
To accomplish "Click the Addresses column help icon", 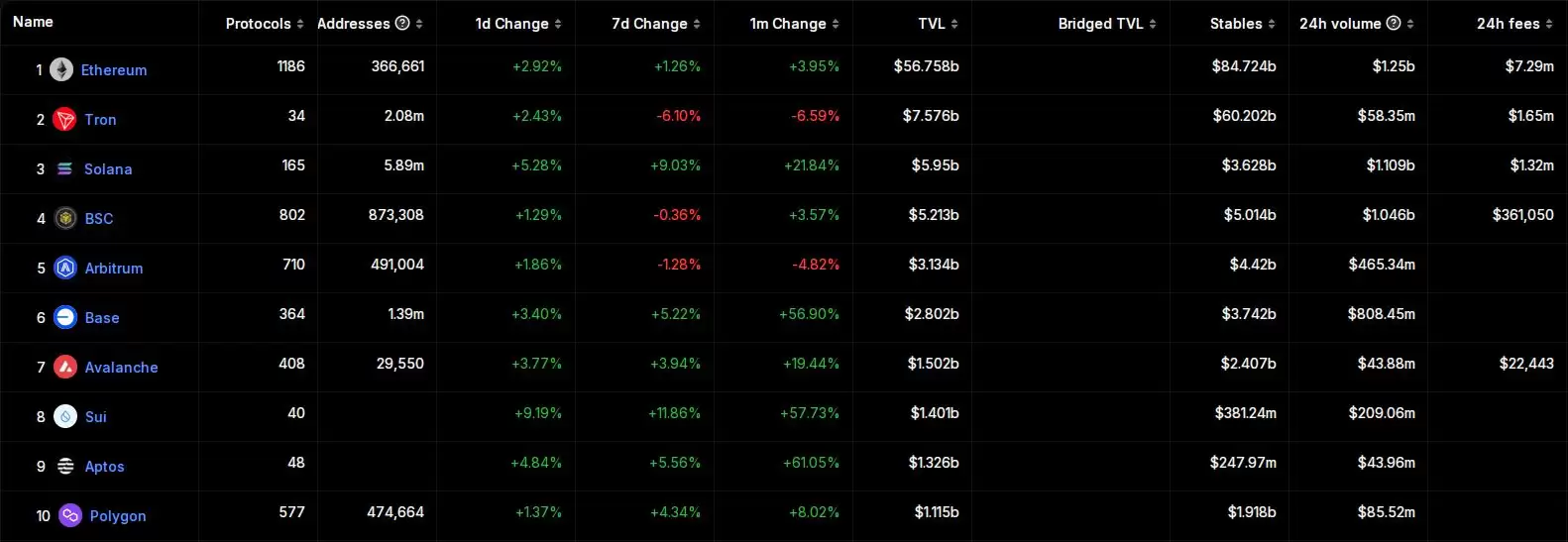I will [402, 23].
